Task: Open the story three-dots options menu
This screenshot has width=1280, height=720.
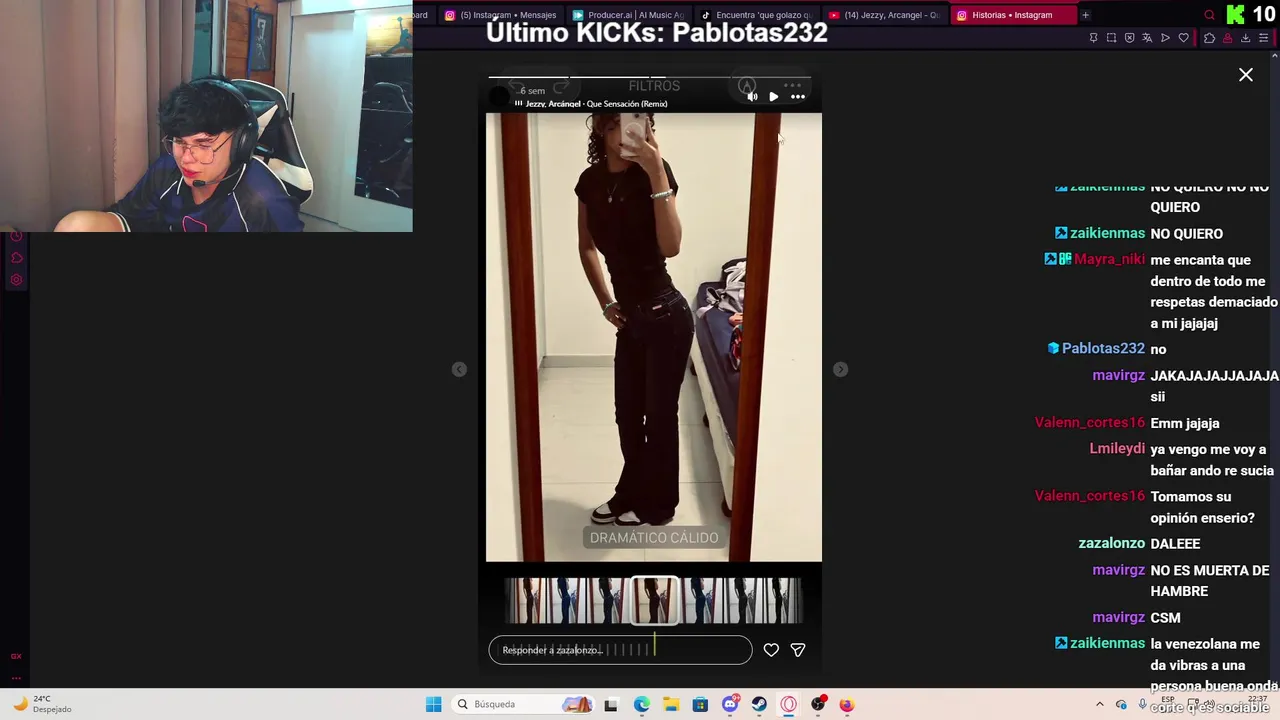Action: click(x=798, y=97)
